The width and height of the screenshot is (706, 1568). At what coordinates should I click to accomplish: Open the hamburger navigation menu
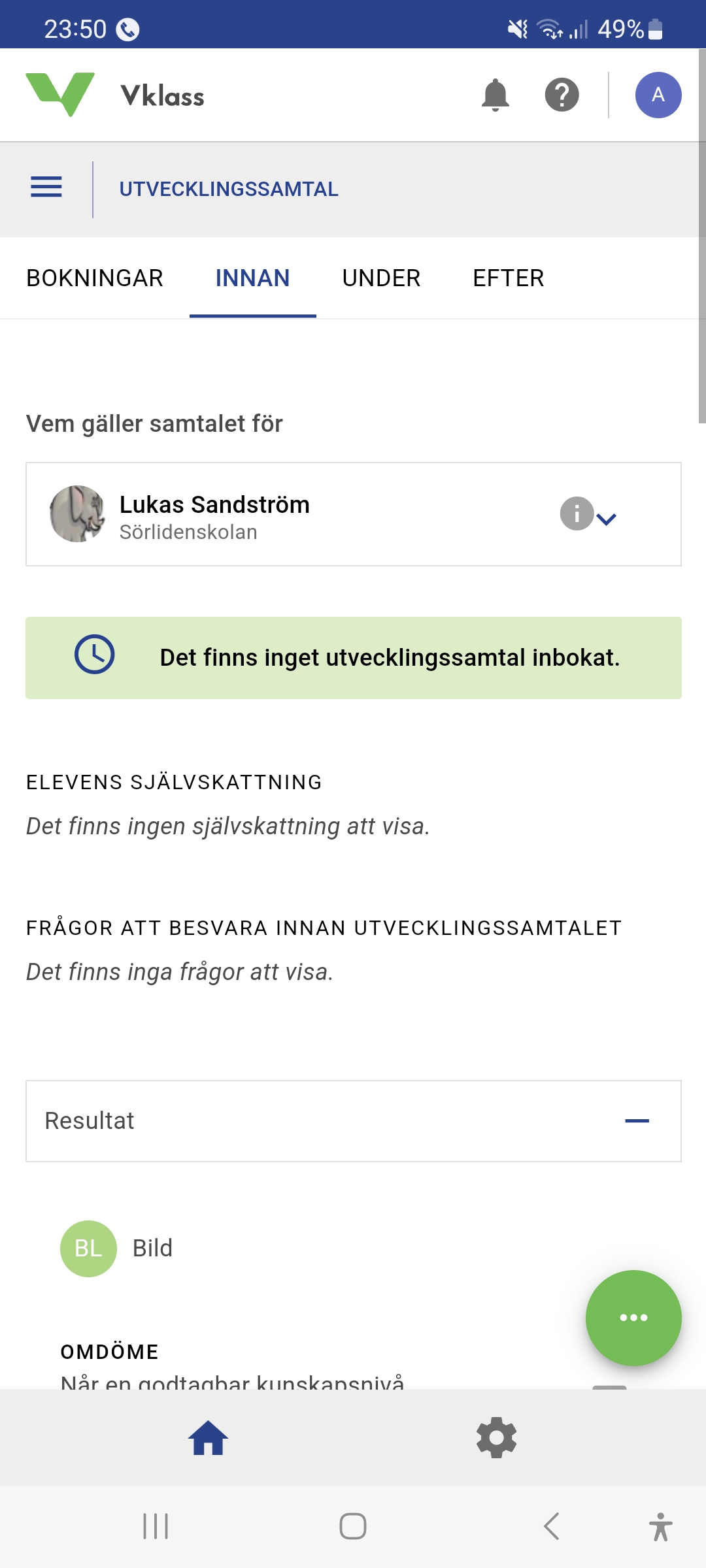46,188
